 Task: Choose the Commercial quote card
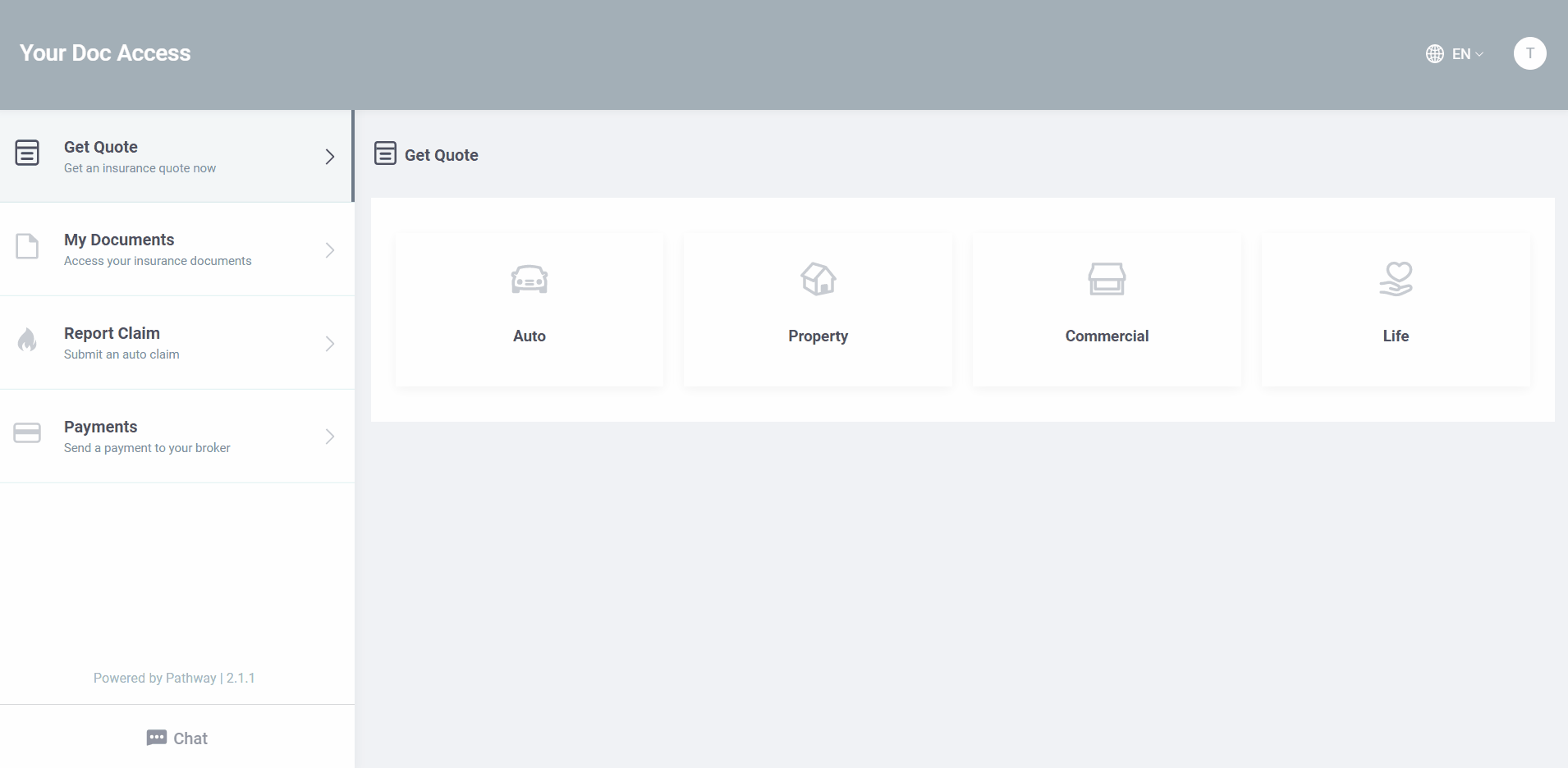(1107, 309)
